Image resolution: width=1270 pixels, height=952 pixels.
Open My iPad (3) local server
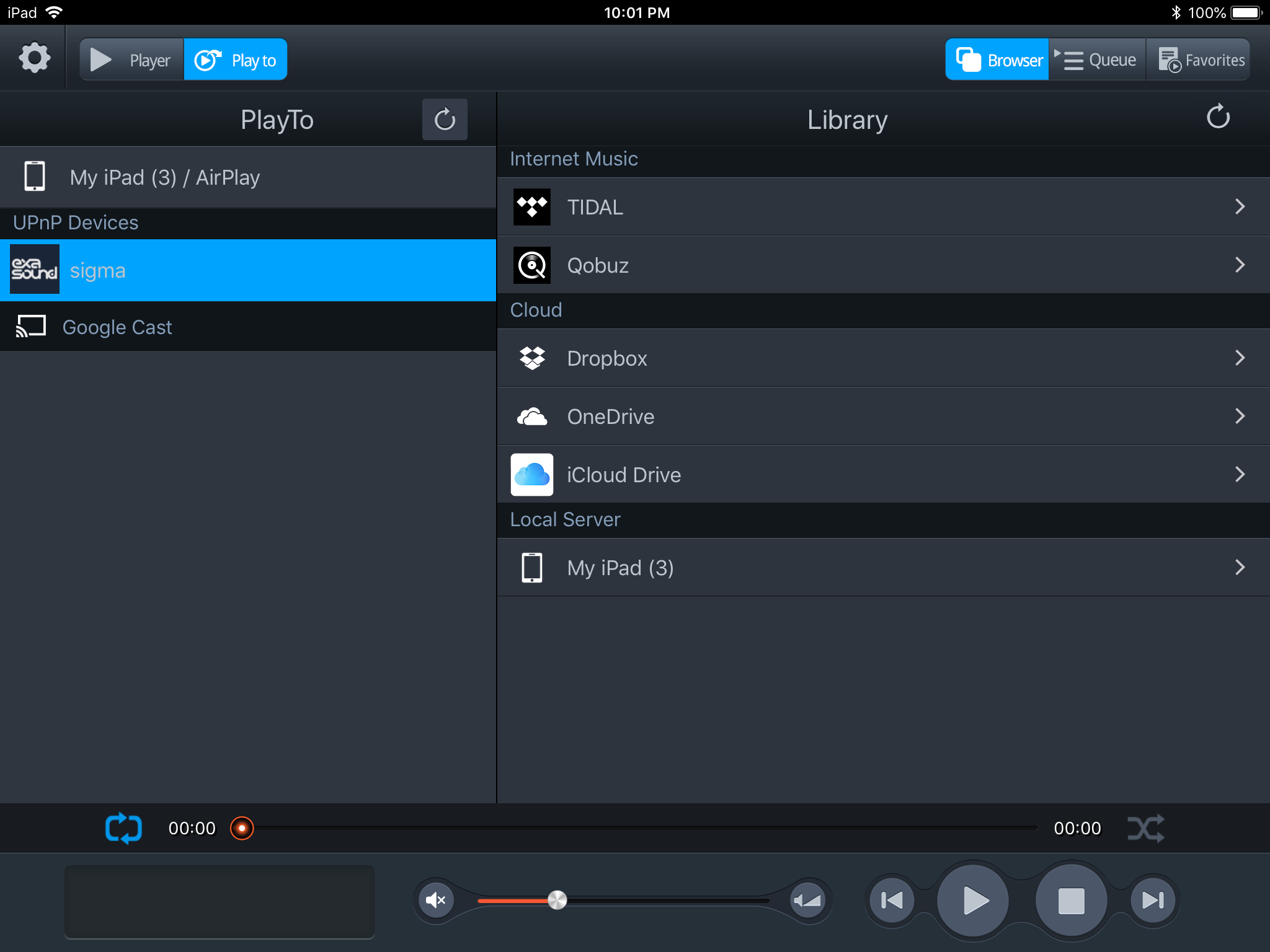883,568
